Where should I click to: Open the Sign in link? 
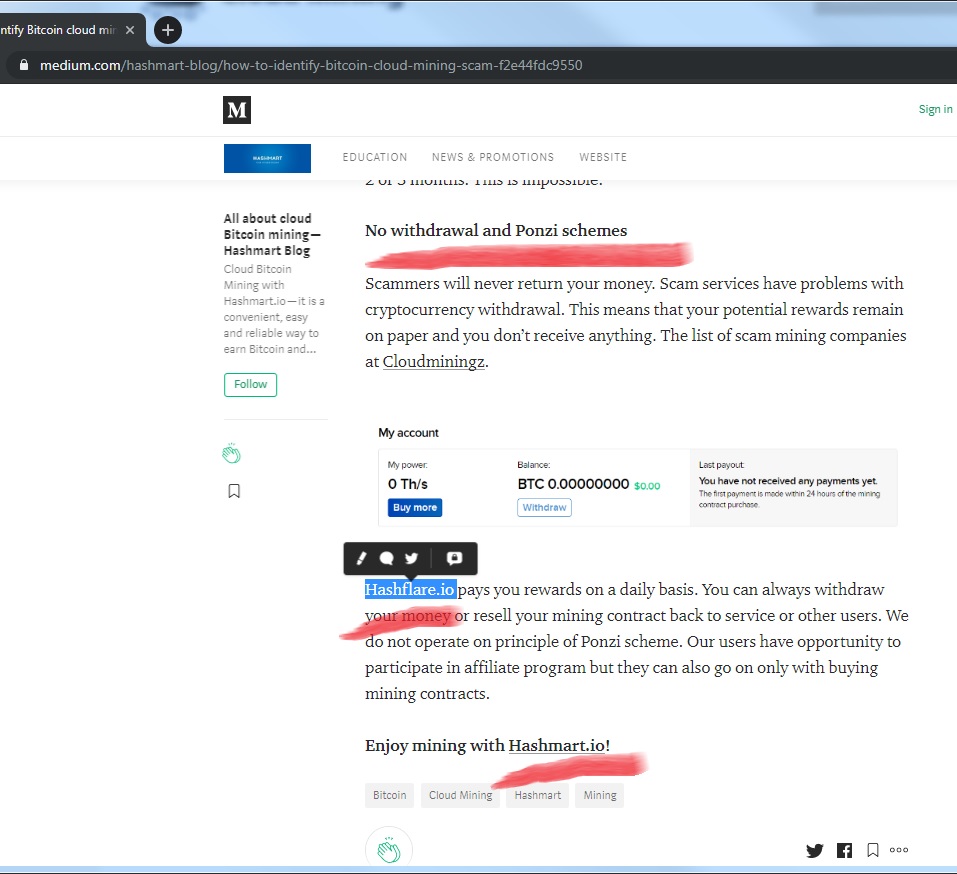[935, 109]
